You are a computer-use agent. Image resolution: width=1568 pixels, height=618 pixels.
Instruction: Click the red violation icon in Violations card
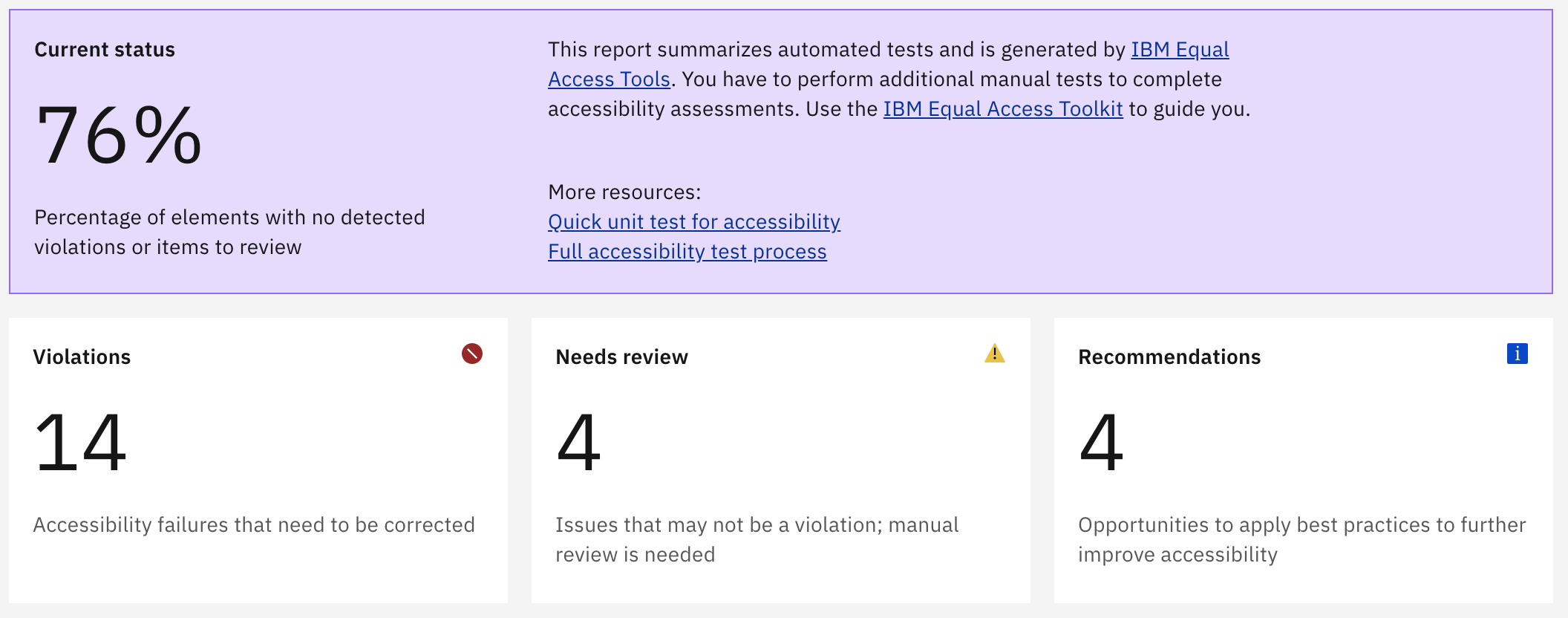coord(472,354)
